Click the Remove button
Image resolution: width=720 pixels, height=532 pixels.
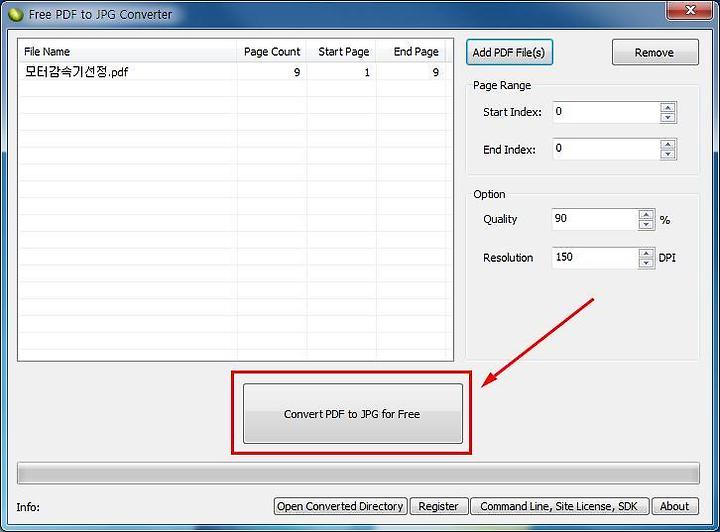(x=655, y=52)
